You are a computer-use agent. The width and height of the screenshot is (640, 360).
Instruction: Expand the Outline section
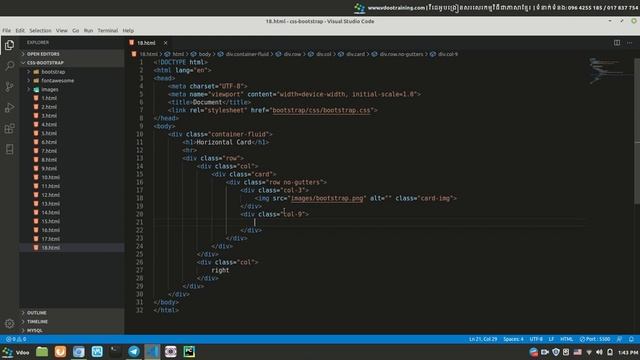[71, 313]
